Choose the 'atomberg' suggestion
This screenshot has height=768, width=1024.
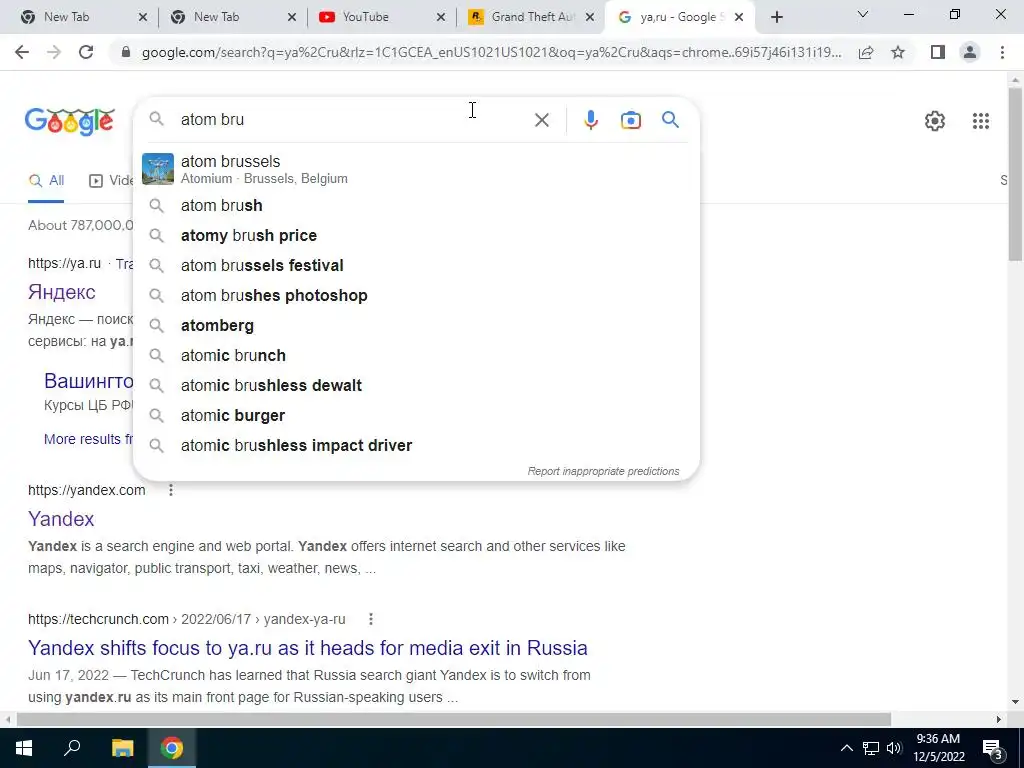(416, 326)
